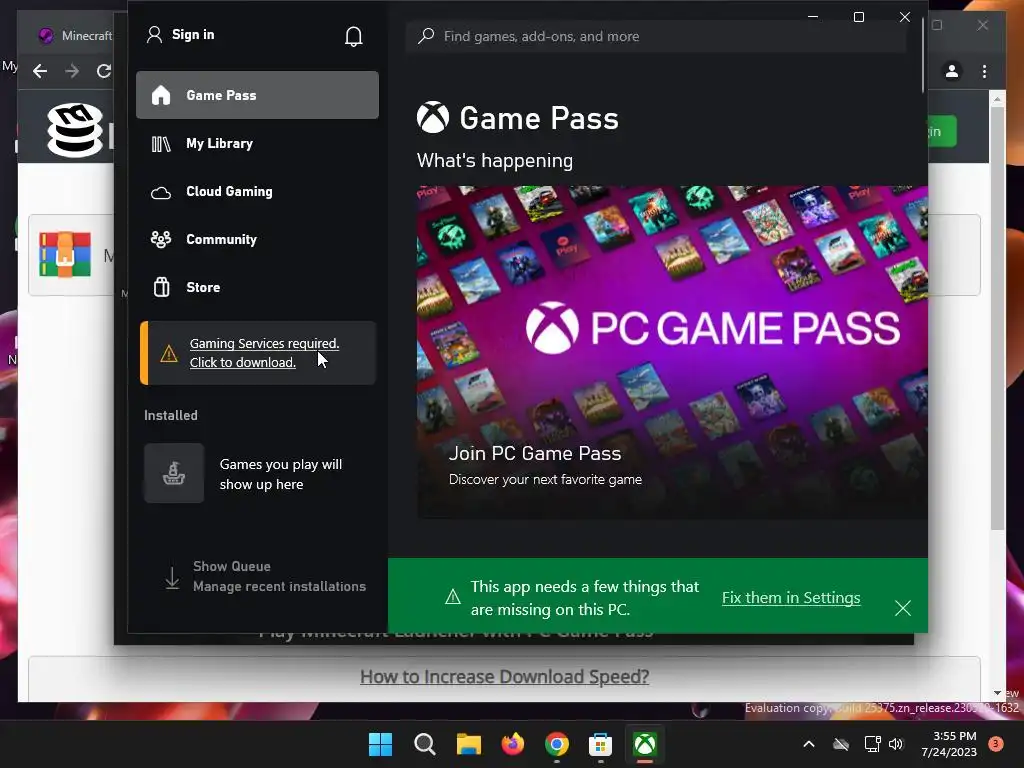Focus the Find games search field

pos(656,36)
